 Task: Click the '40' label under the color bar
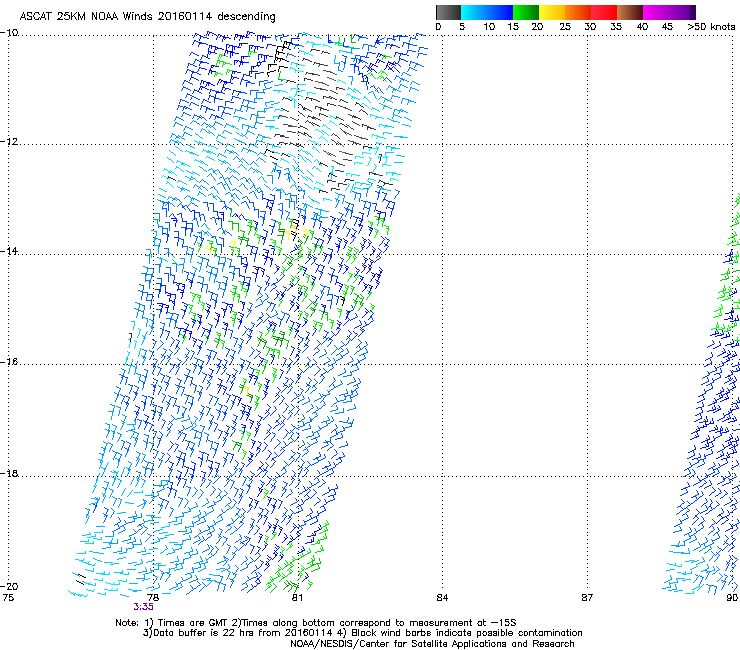(642, 27)
